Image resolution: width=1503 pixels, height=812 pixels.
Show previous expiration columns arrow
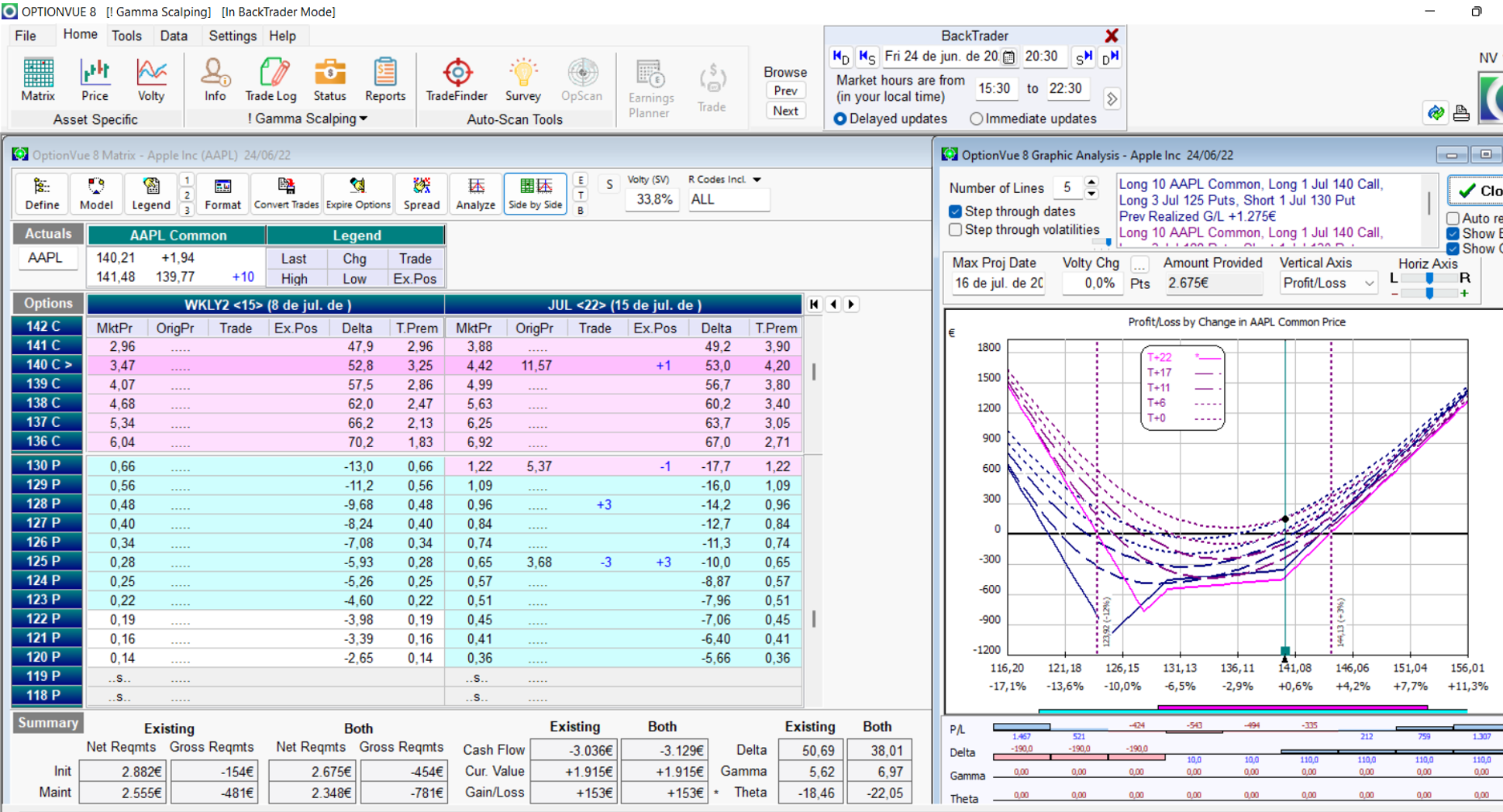(833, 304)
